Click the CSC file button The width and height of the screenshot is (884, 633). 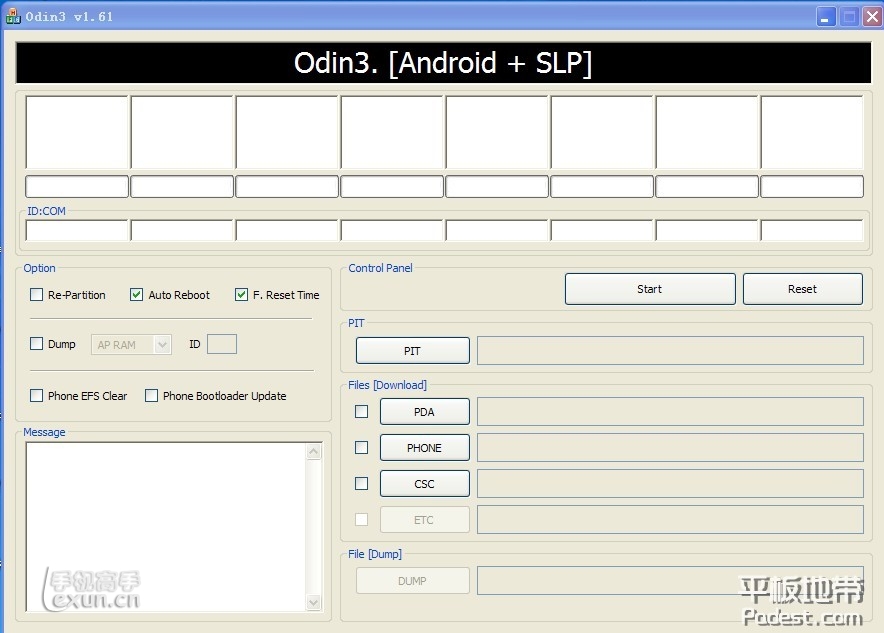tap(424, 484)
